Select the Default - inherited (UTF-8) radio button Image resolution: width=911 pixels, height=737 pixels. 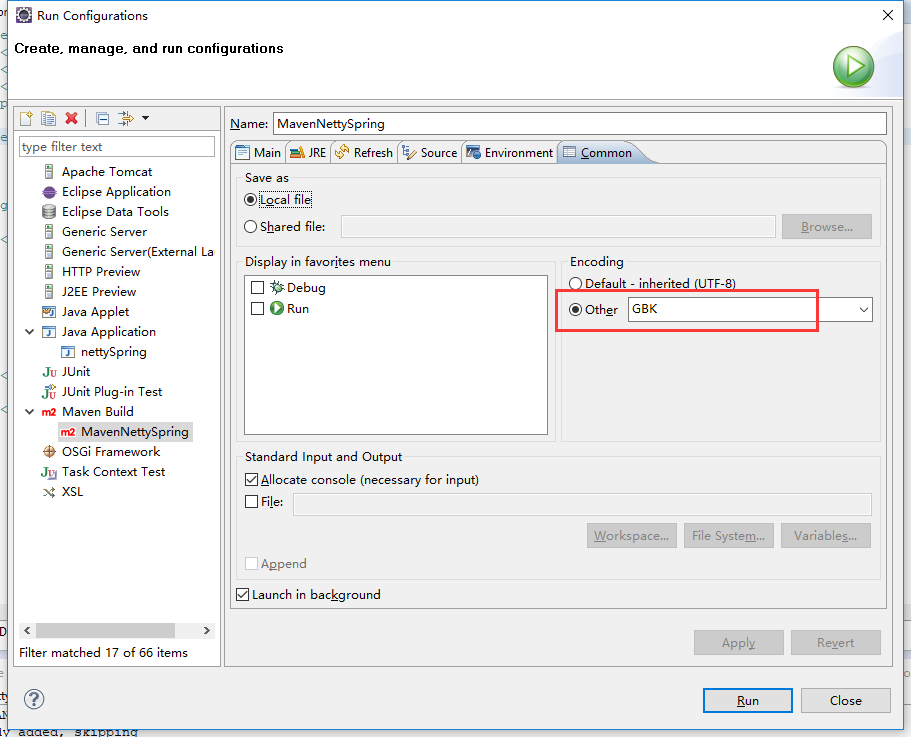pos(575,283)
